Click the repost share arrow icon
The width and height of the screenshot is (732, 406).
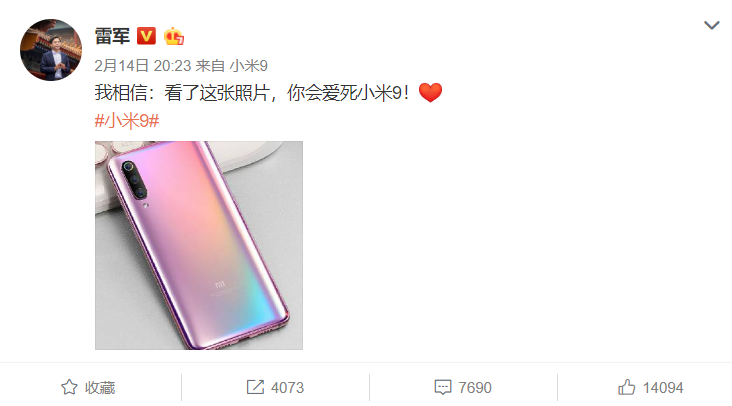click(255, 387)
